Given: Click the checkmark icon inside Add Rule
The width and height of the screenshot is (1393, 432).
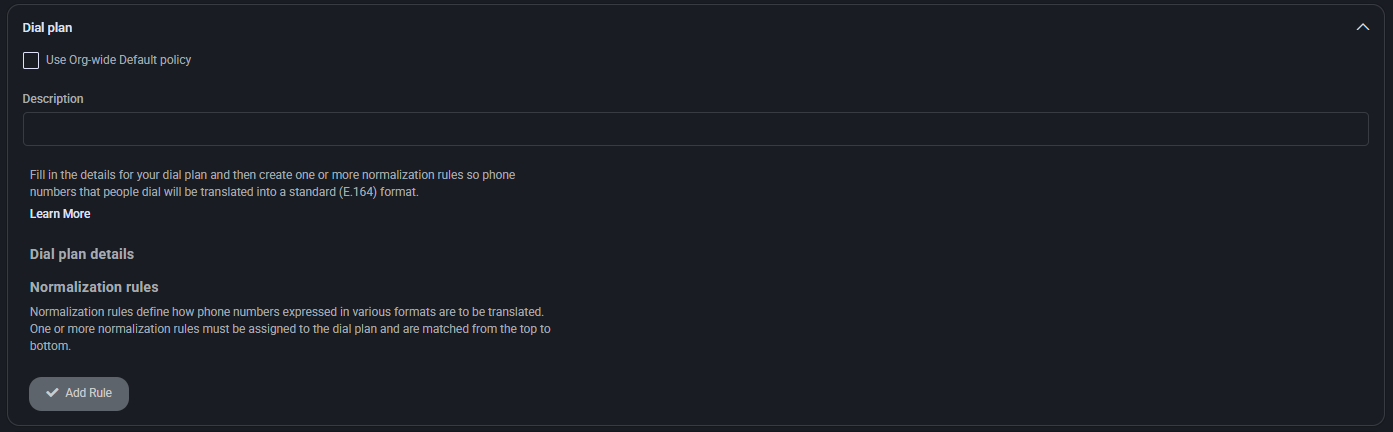Looking at the screenshot, I should coord(52,393).
